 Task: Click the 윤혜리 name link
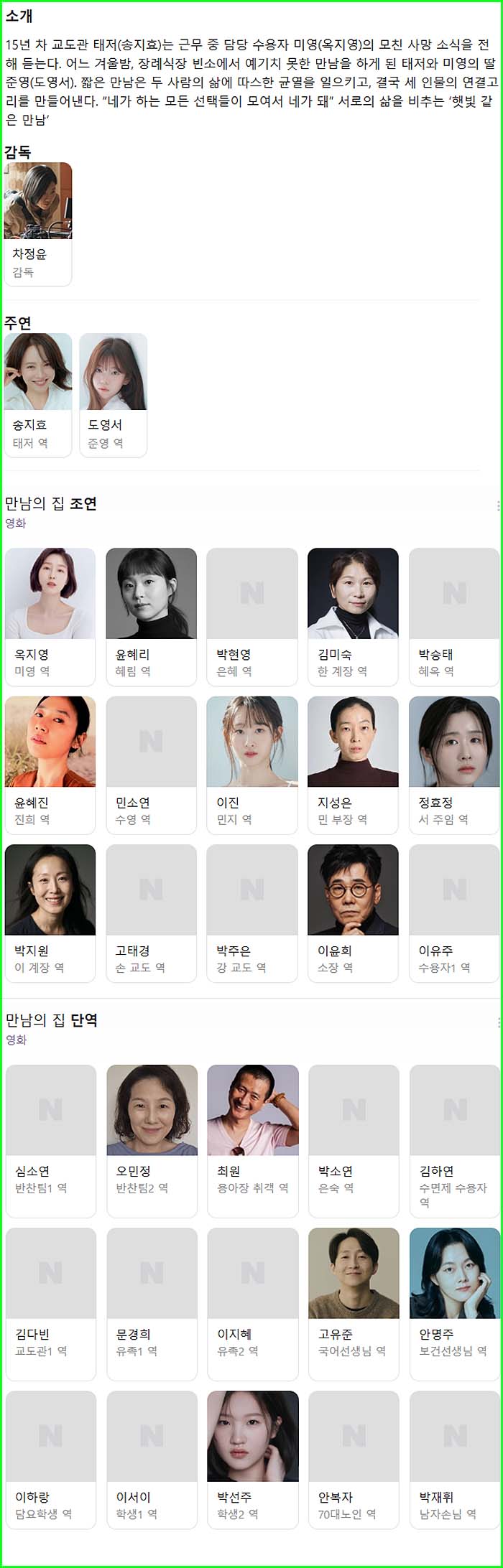(x=133, y=654)
